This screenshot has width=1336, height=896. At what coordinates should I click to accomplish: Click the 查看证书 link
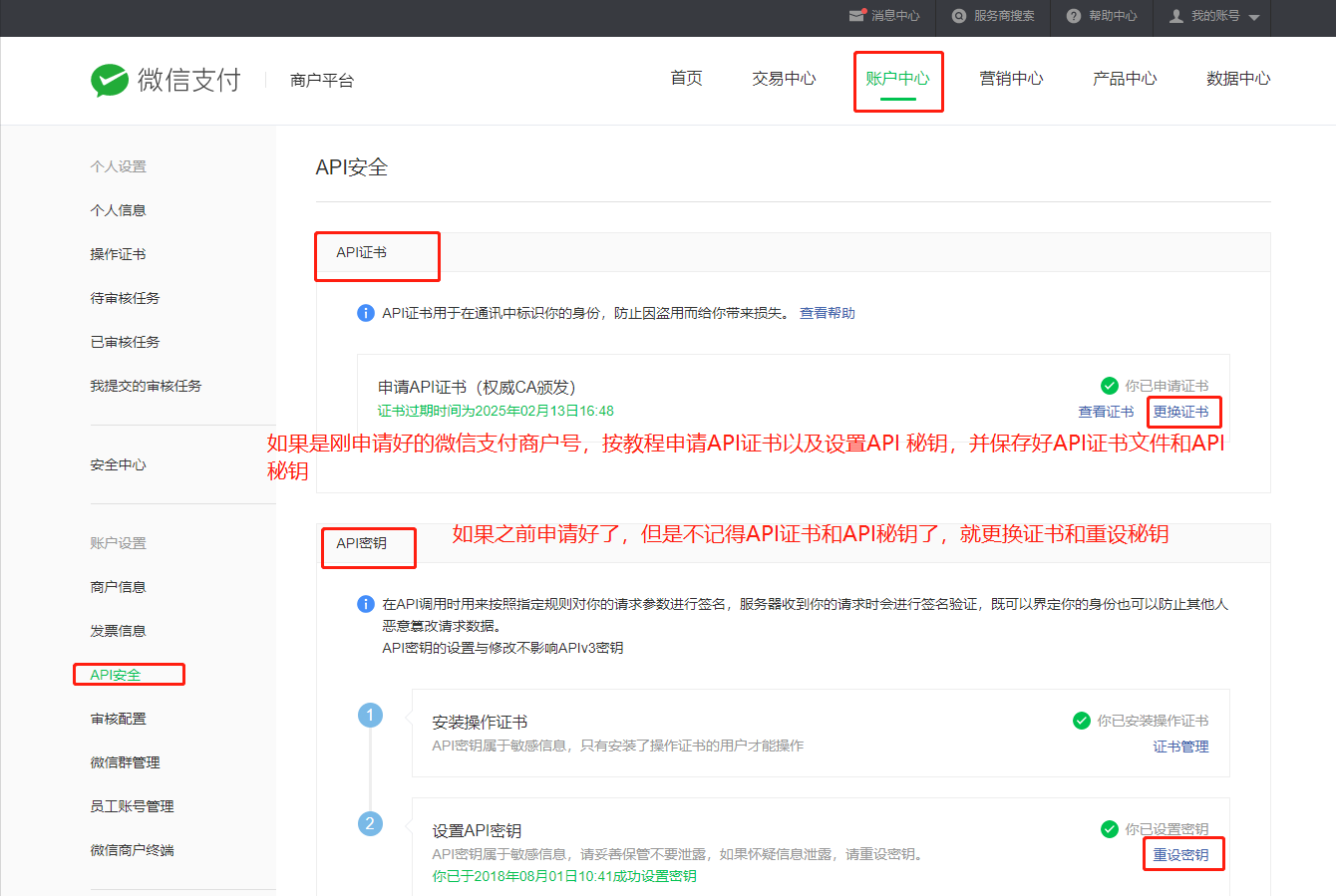[1106, 412]
